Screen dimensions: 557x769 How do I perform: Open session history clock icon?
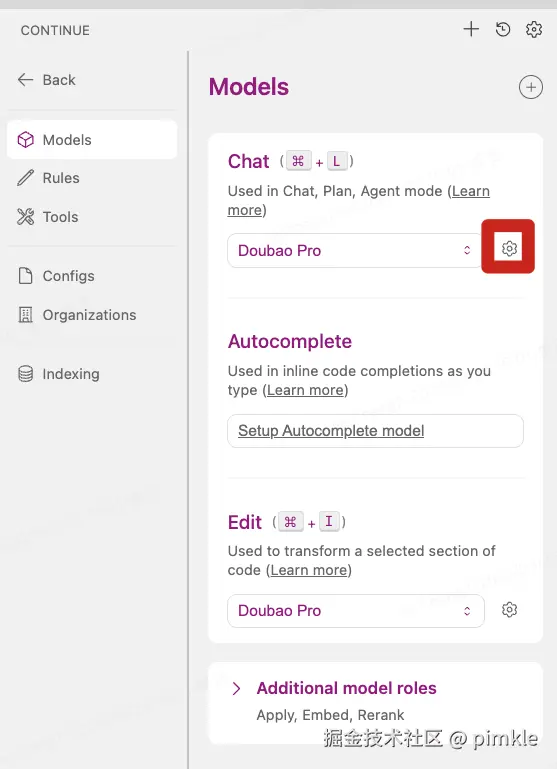pyautogui.click(x=503, y=29)
